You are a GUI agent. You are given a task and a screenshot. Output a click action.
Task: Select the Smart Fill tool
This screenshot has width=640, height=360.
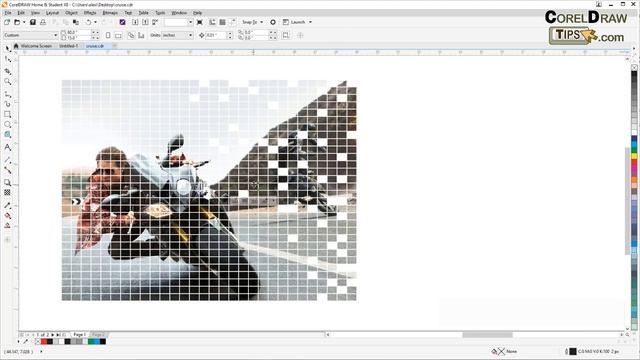7,226
